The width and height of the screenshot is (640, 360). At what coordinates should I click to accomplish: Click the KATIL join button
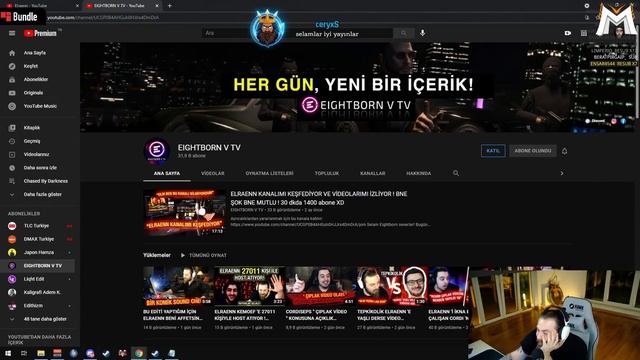493,151
